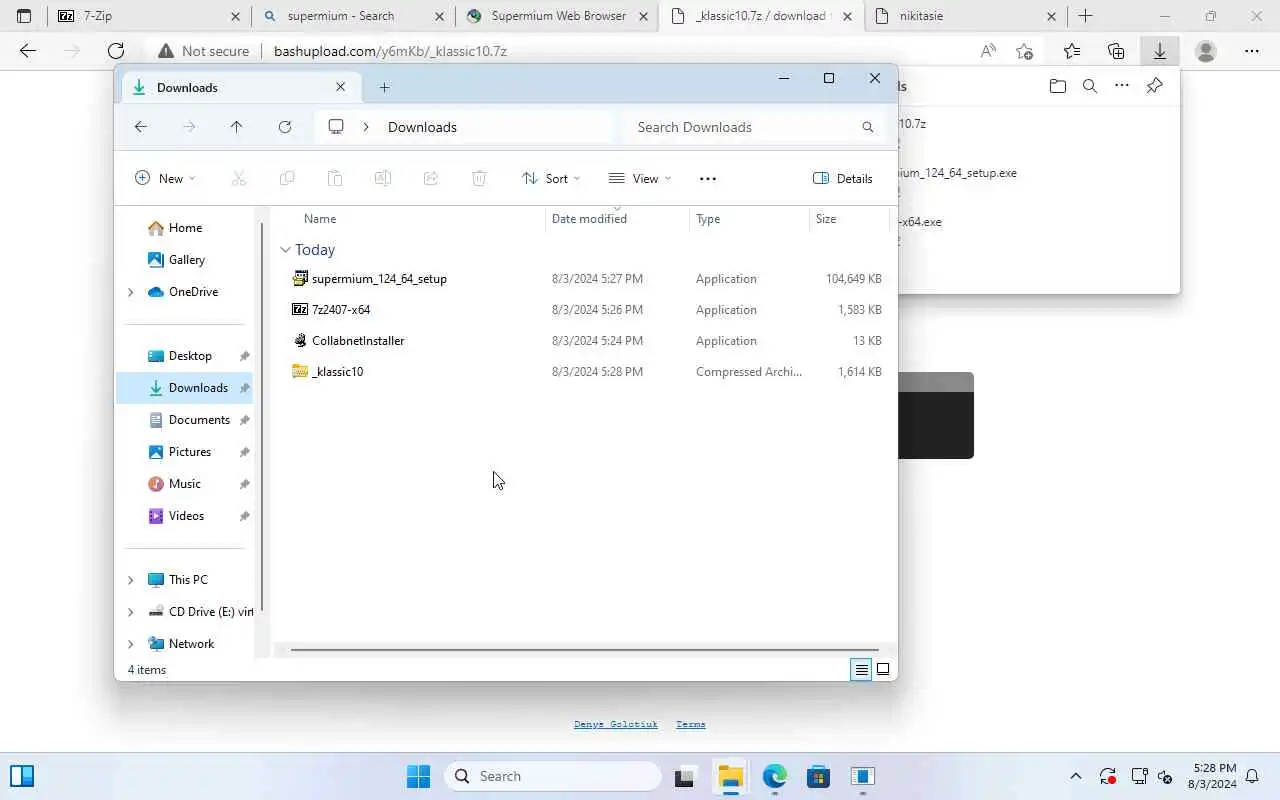The width and height of the screenshot is (1280, 800).
Task: Click the search magnifier in Search Downloads box
Action: pyautogui.click(x=868, y=127)
